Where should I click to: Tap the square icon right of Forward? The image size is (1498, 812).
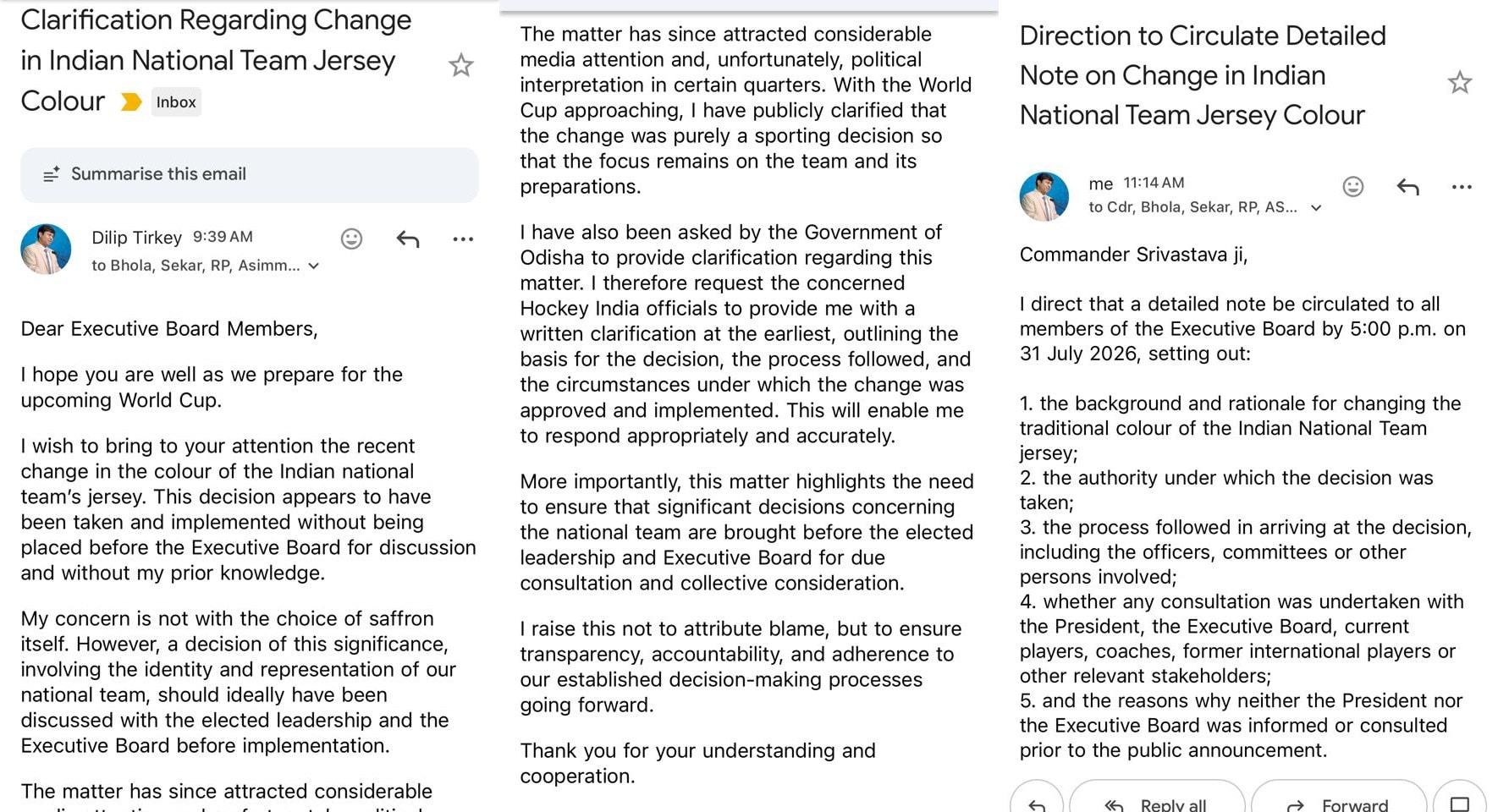pos(1459,802)
